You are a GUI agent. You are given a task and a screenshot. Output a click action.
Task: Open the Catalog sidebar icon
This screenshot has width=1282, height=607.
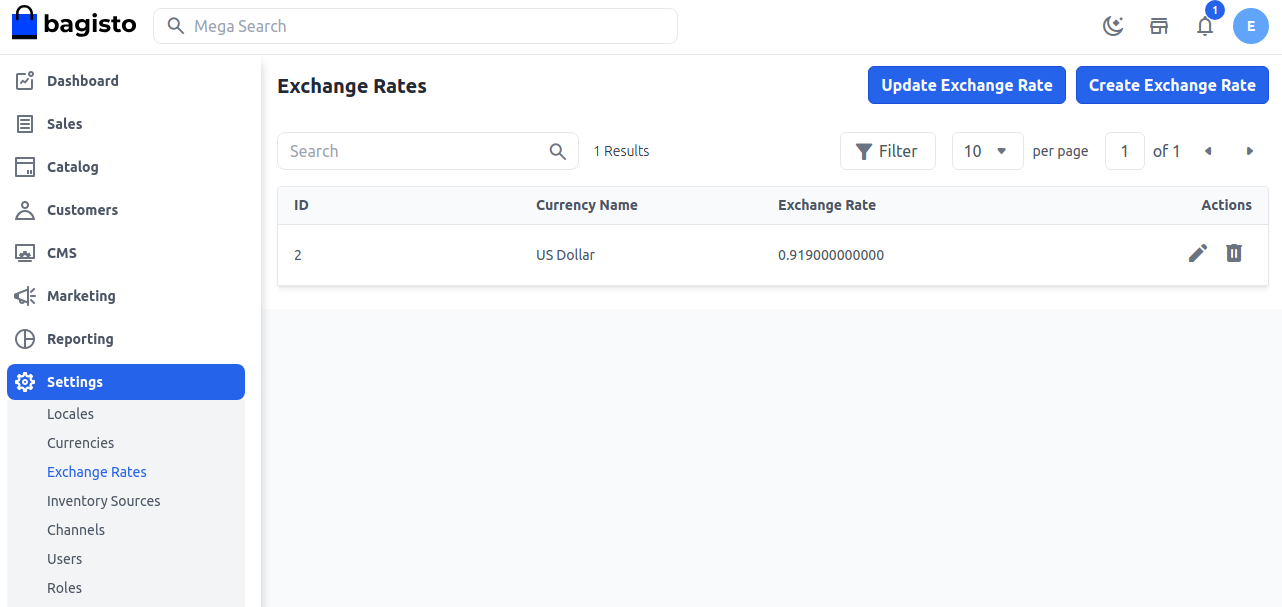point(24,166)
